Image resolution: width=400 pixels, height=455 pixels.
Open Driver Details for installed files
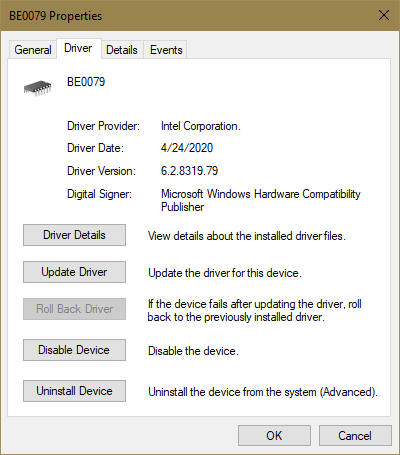74,235
